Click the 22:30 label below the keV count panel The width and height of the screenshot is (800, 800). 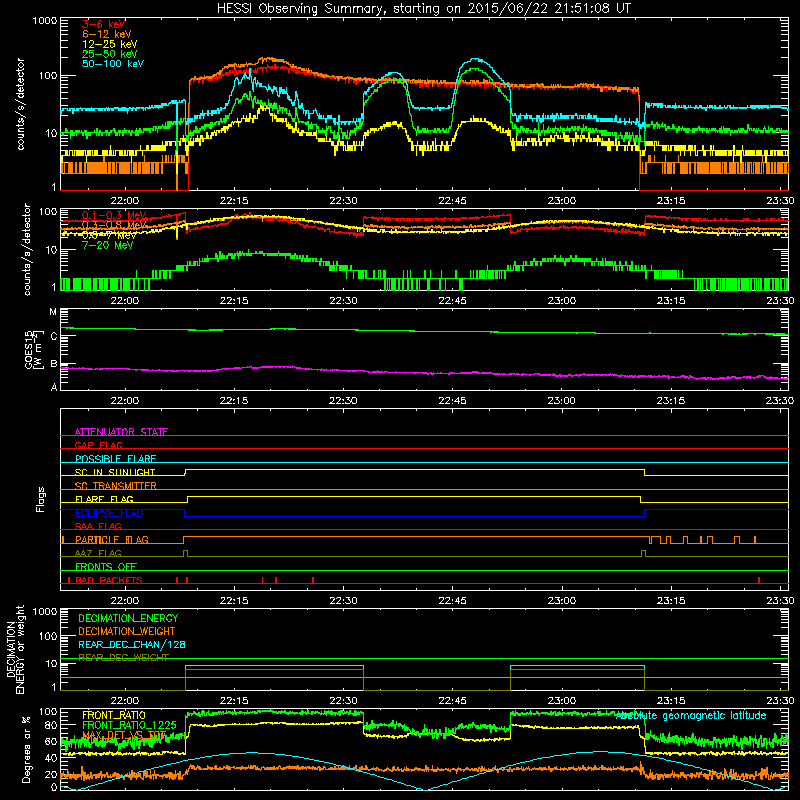(x=343, y=201)
